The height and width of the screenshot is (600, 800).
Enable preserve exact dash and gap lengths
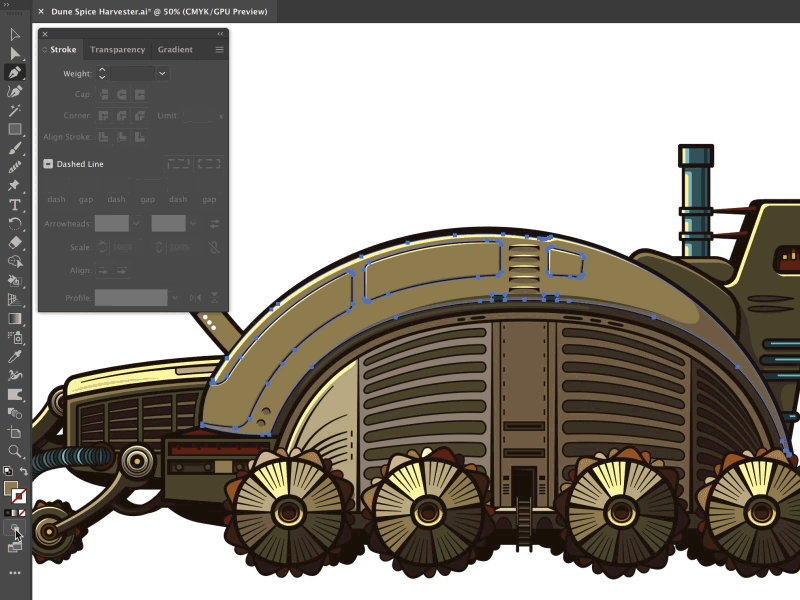tap(179, 164)
